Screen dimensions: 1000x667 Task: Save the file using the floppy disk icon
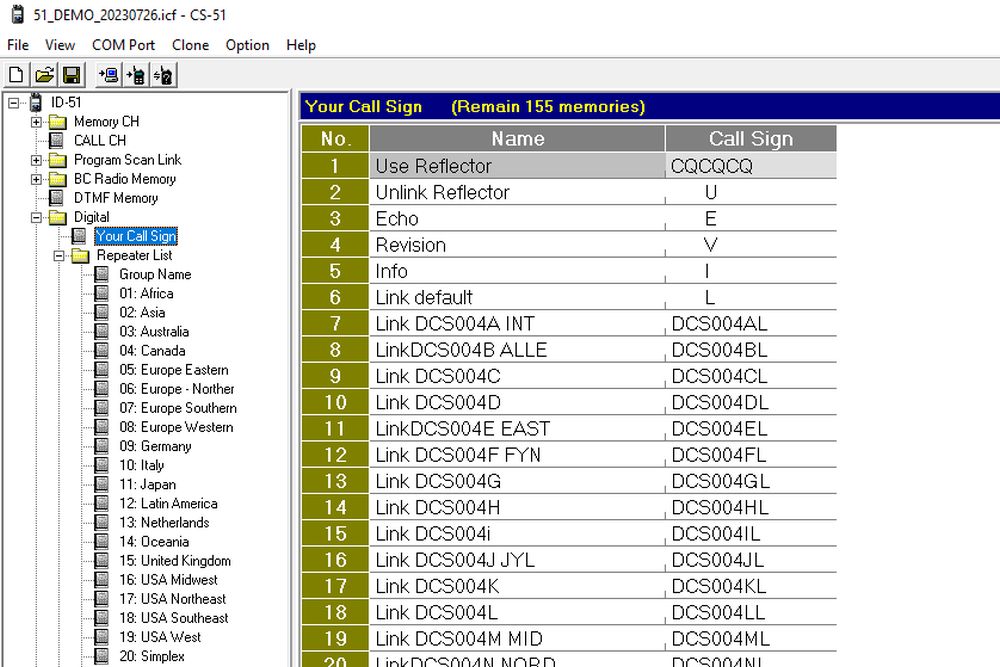(x=71, y=75)
